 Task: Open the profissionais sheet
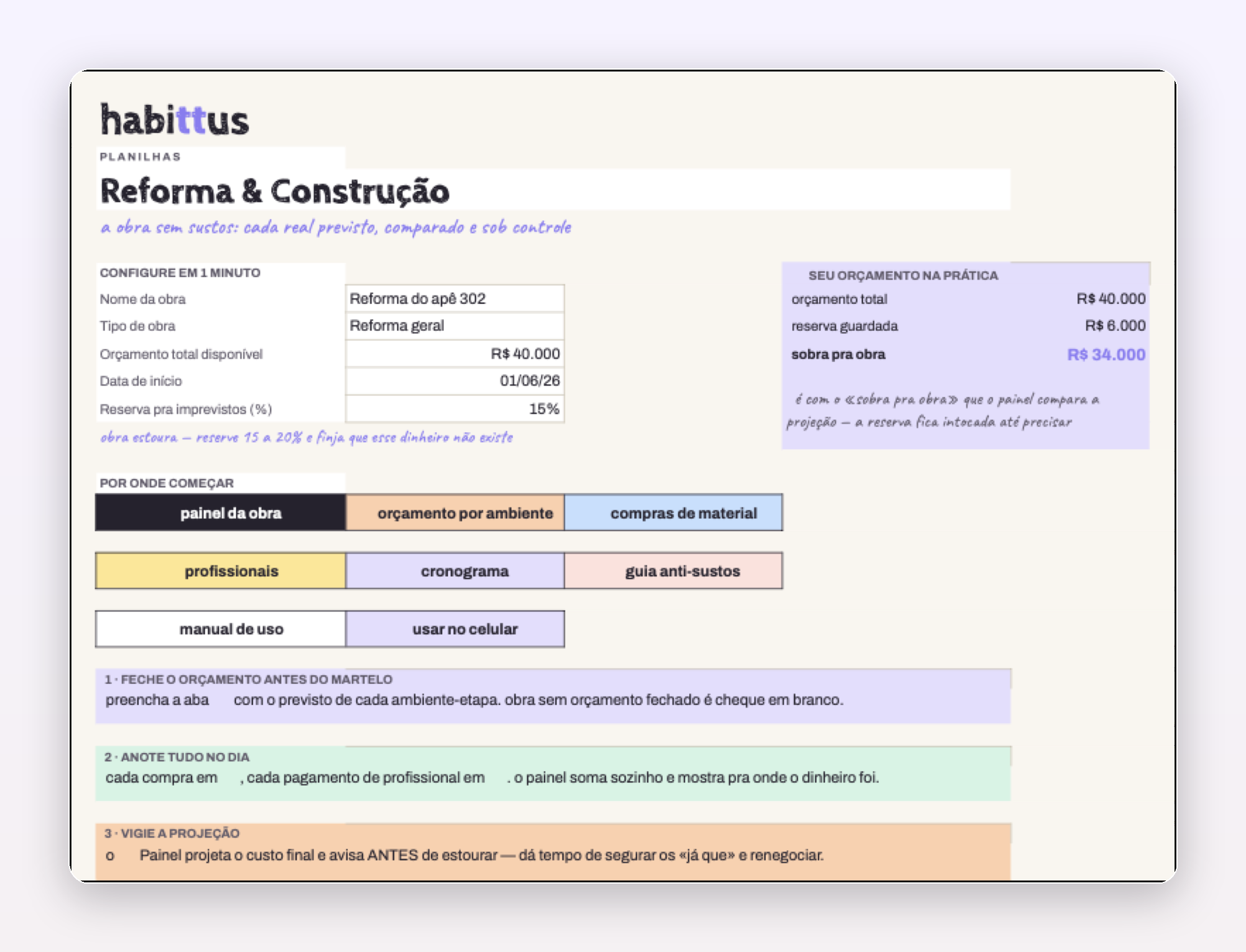click(x=220, y=571)
